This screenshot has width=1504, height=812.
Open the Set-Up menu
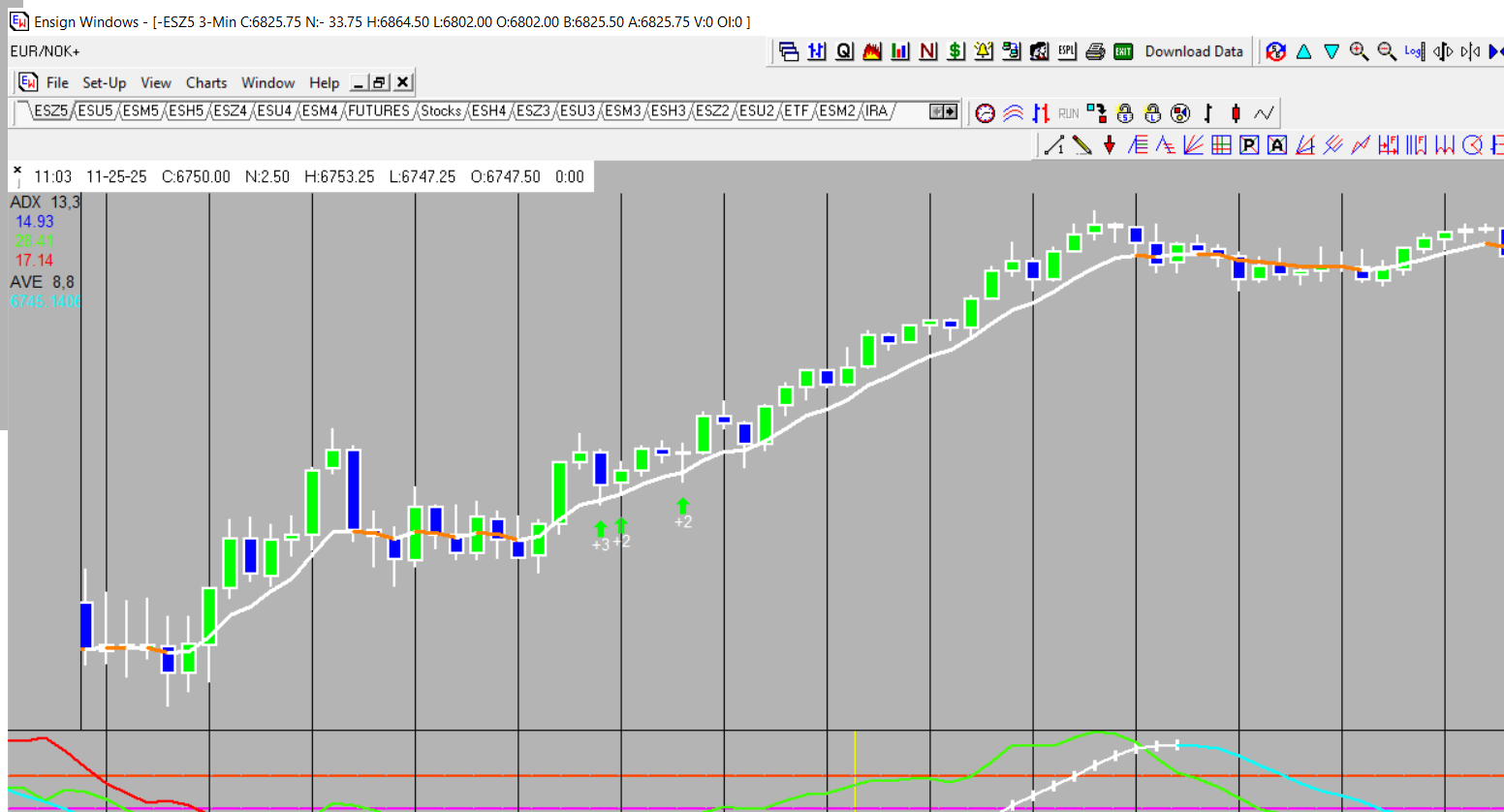104,82
